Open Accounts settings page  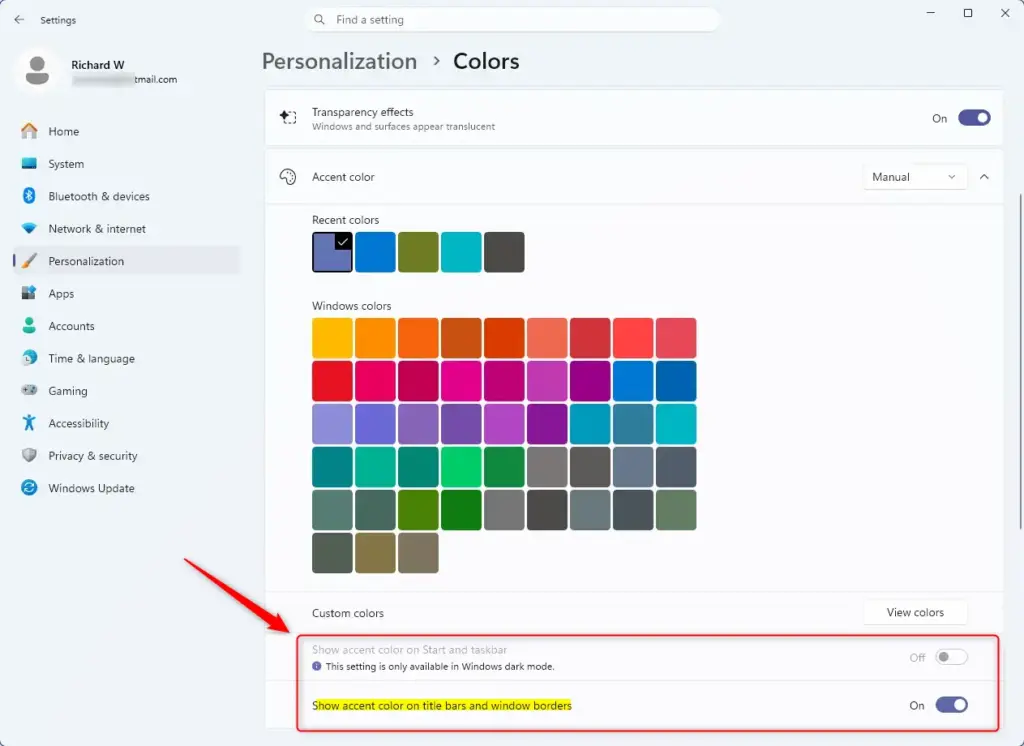click(x=127, y=326)
